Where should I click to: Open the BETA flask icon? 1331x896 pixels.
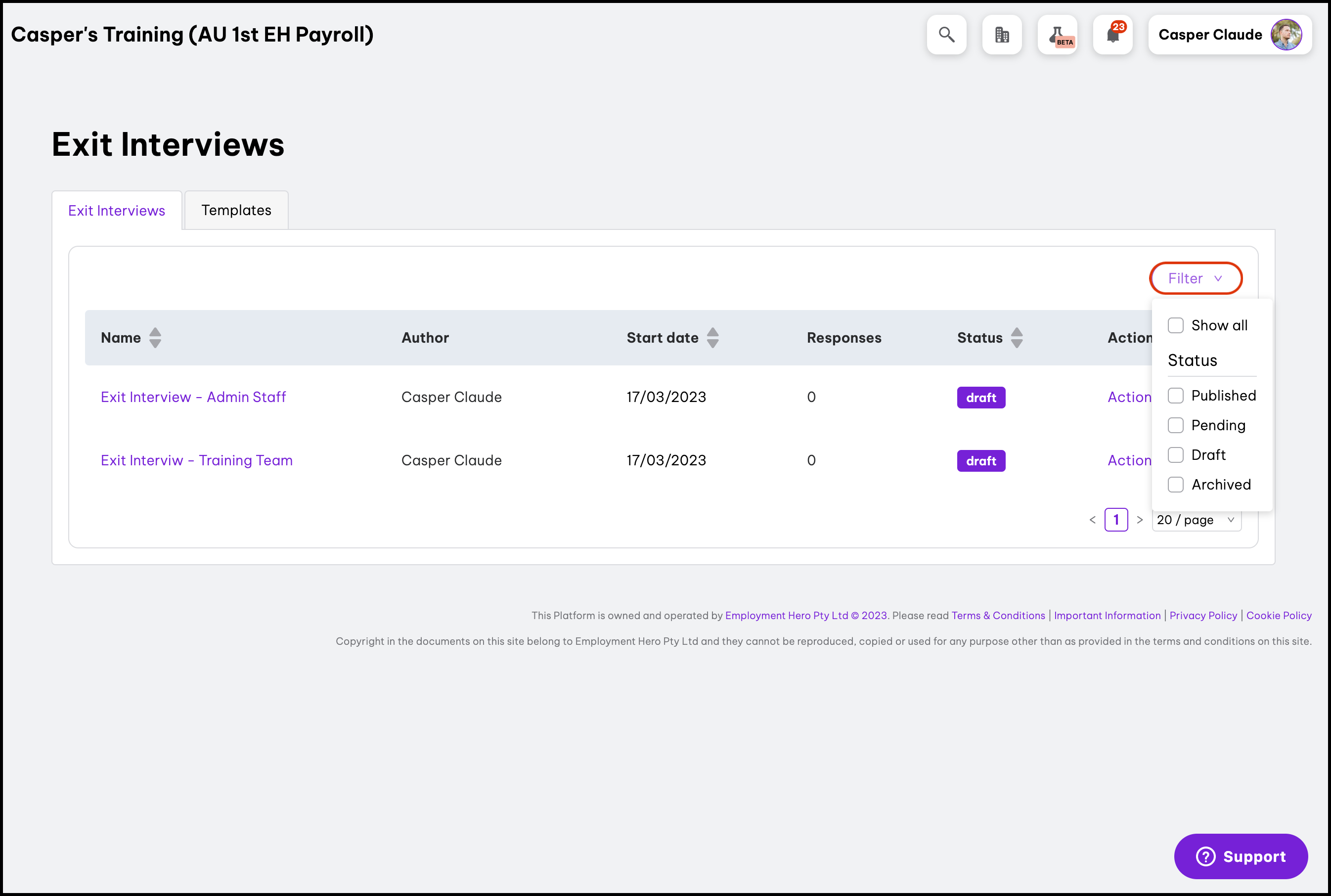(1057, 35)
